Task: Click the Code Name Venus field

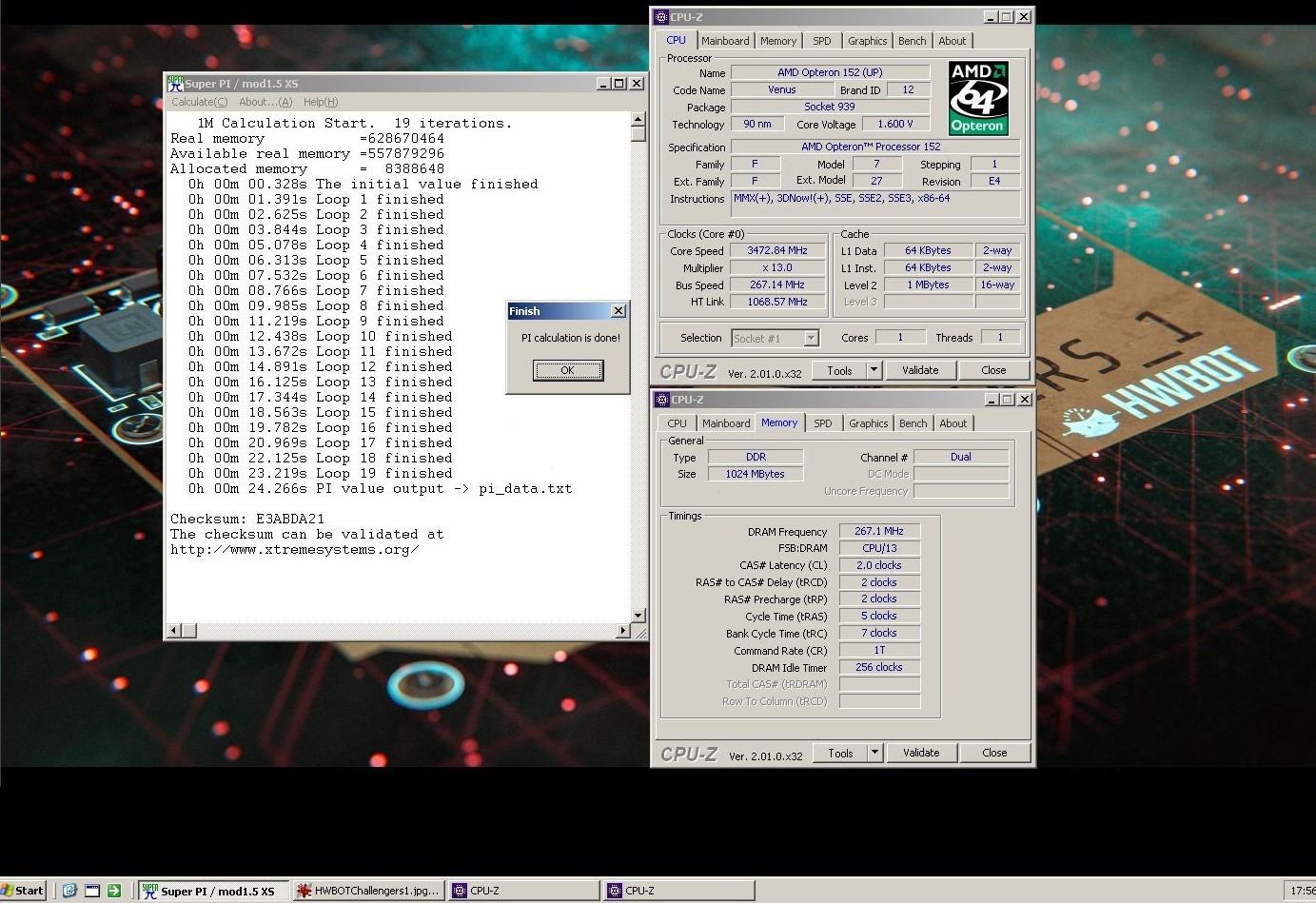Action: (x=782, y=89)
